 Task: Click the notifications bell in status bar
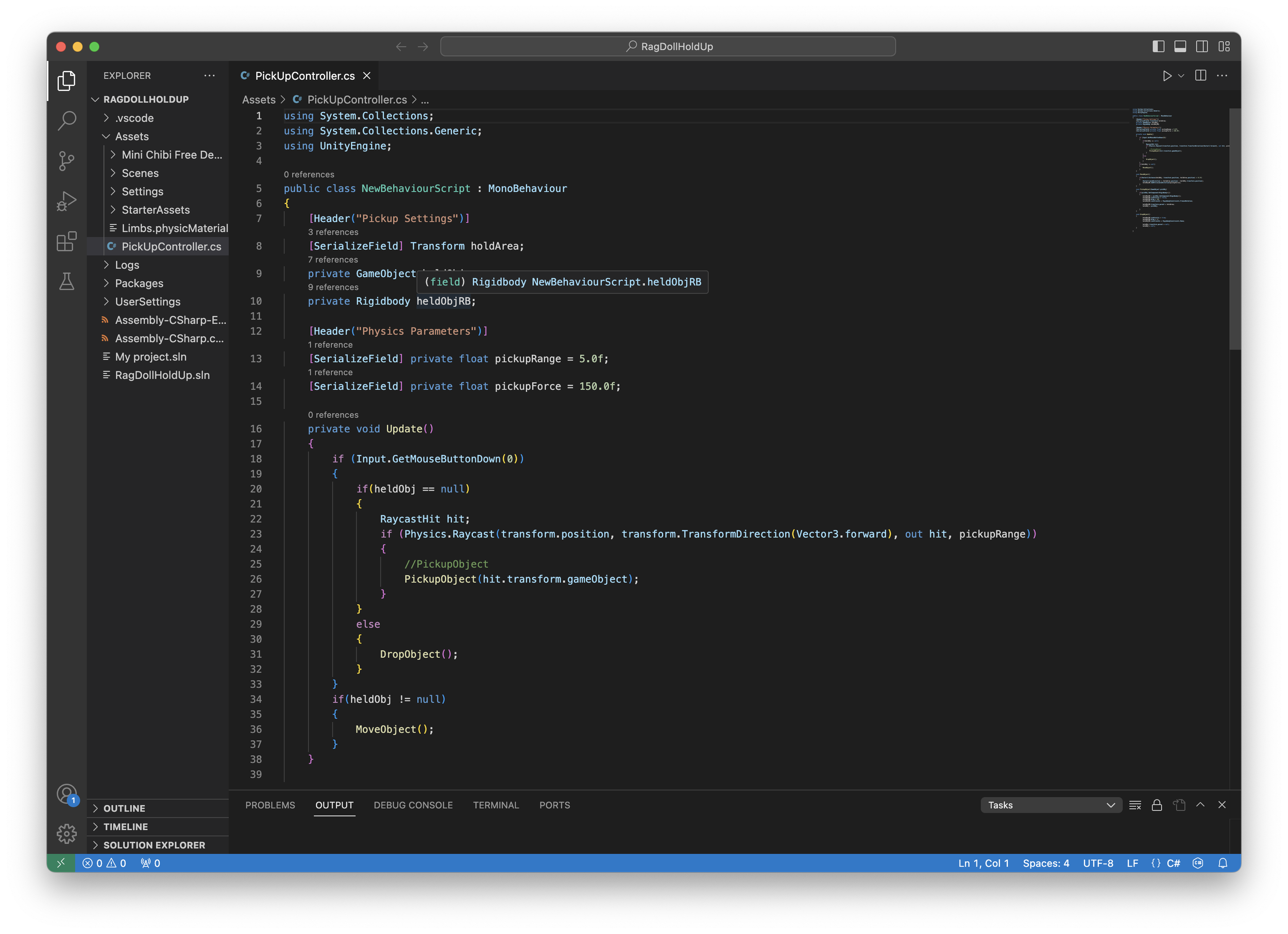pos(1223,863)
